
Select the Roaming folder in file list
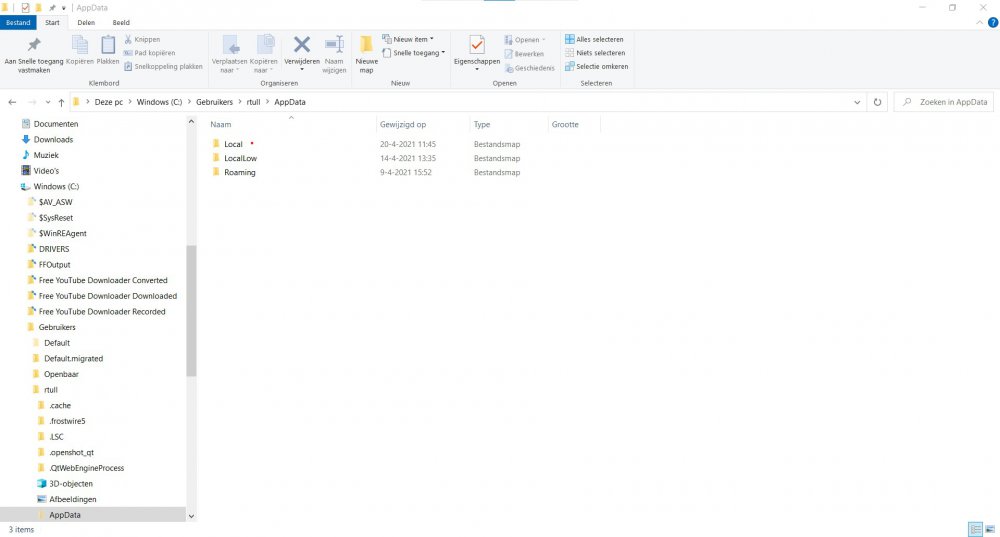click(239, 172)
